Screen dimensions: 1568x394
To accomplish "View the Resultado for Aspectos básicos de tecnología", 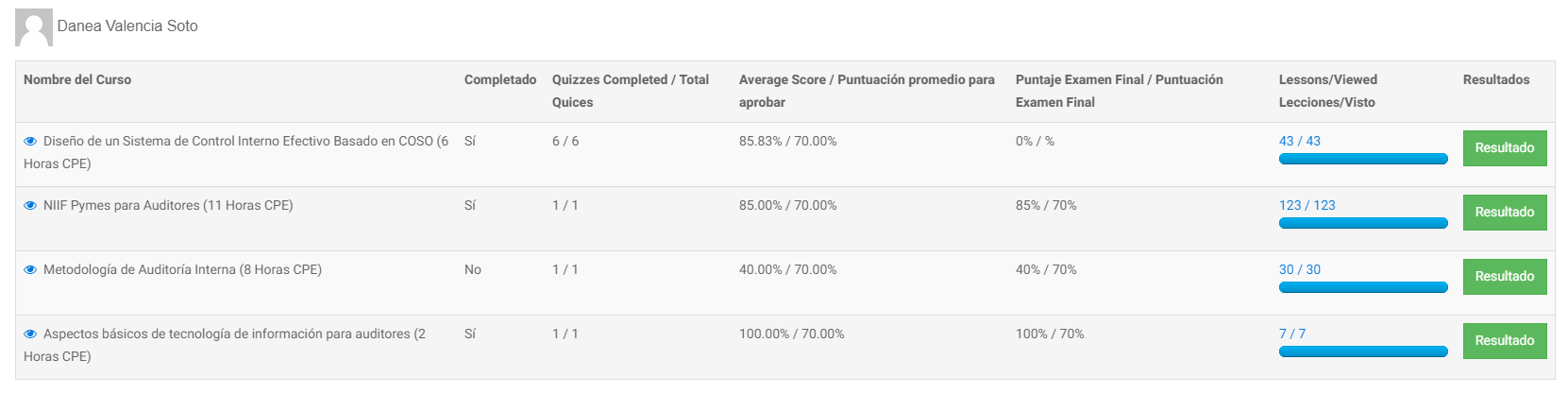I will tap(1504, 341).
